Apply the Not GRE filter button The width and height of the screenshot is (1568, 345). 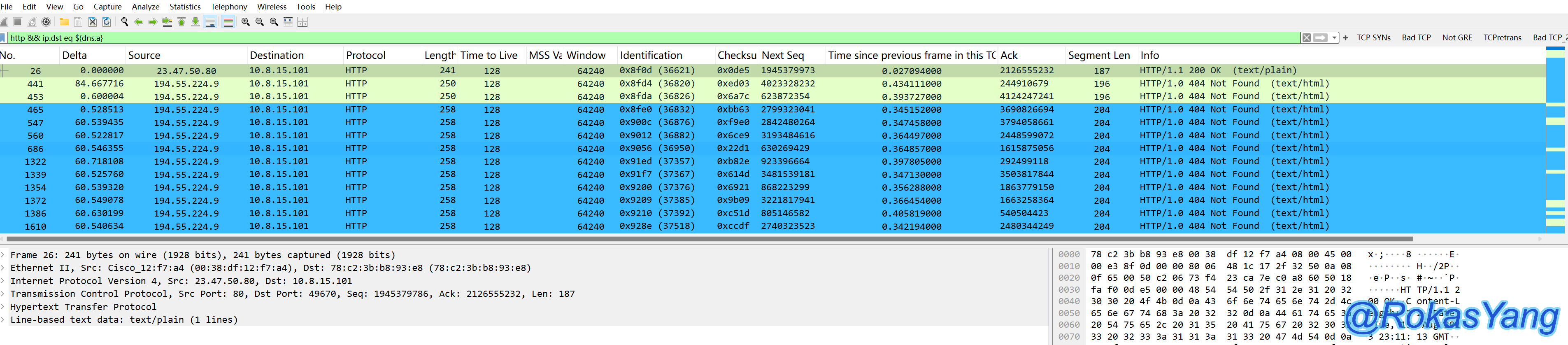[1456, 38]
